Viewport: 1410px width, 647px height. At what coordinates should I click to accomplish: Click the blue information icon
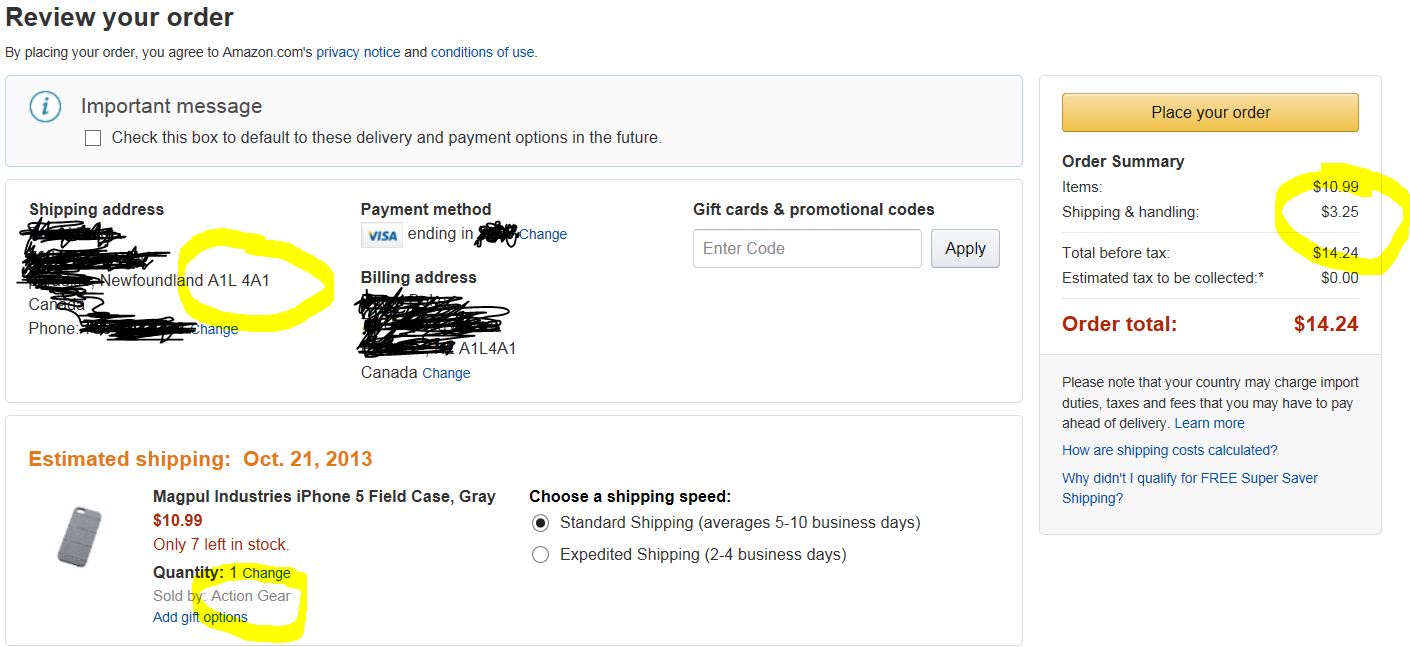coord(45,106)
